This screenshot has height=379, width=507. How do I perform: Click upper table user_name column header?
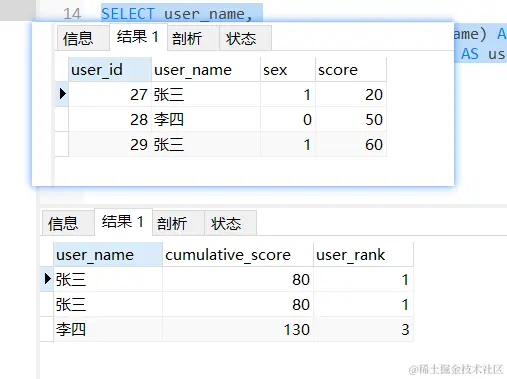(x=206, y=70)
